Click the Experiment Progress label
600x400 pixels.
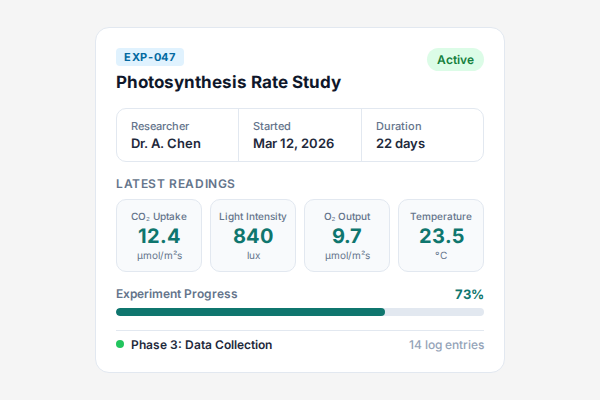point(177,294)
